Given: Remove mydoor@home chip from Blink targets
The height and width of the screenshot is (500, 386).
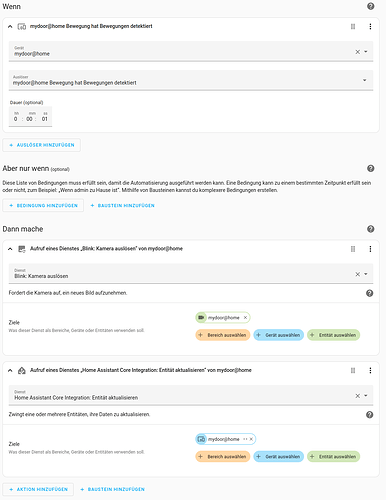Looking at the screenshot, I should click(x=245, y=317).
